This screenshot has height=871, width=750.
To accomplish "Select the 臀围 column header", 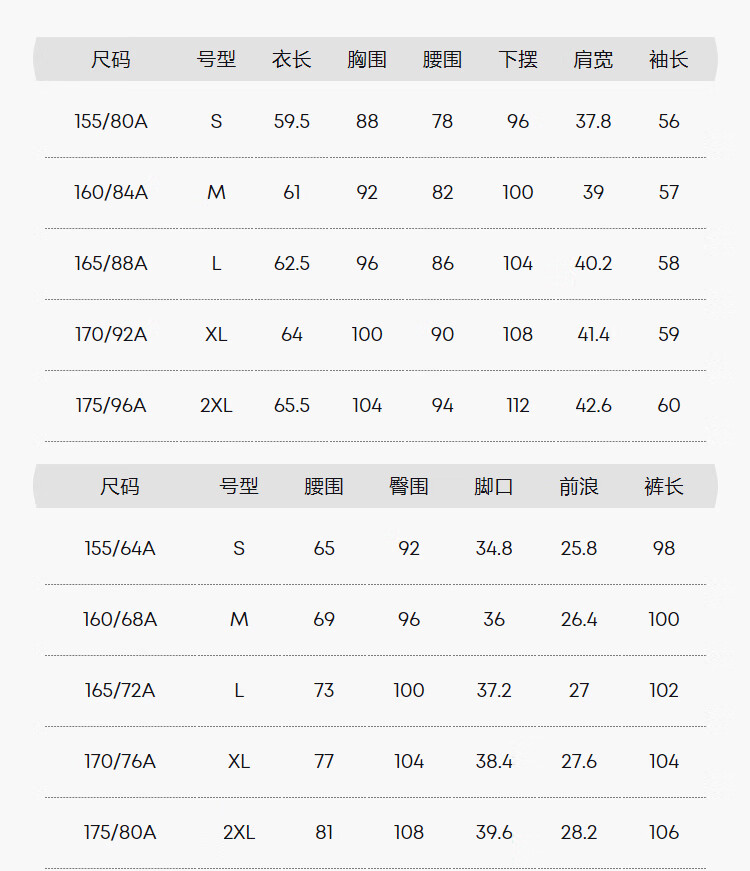I will 409,487.
